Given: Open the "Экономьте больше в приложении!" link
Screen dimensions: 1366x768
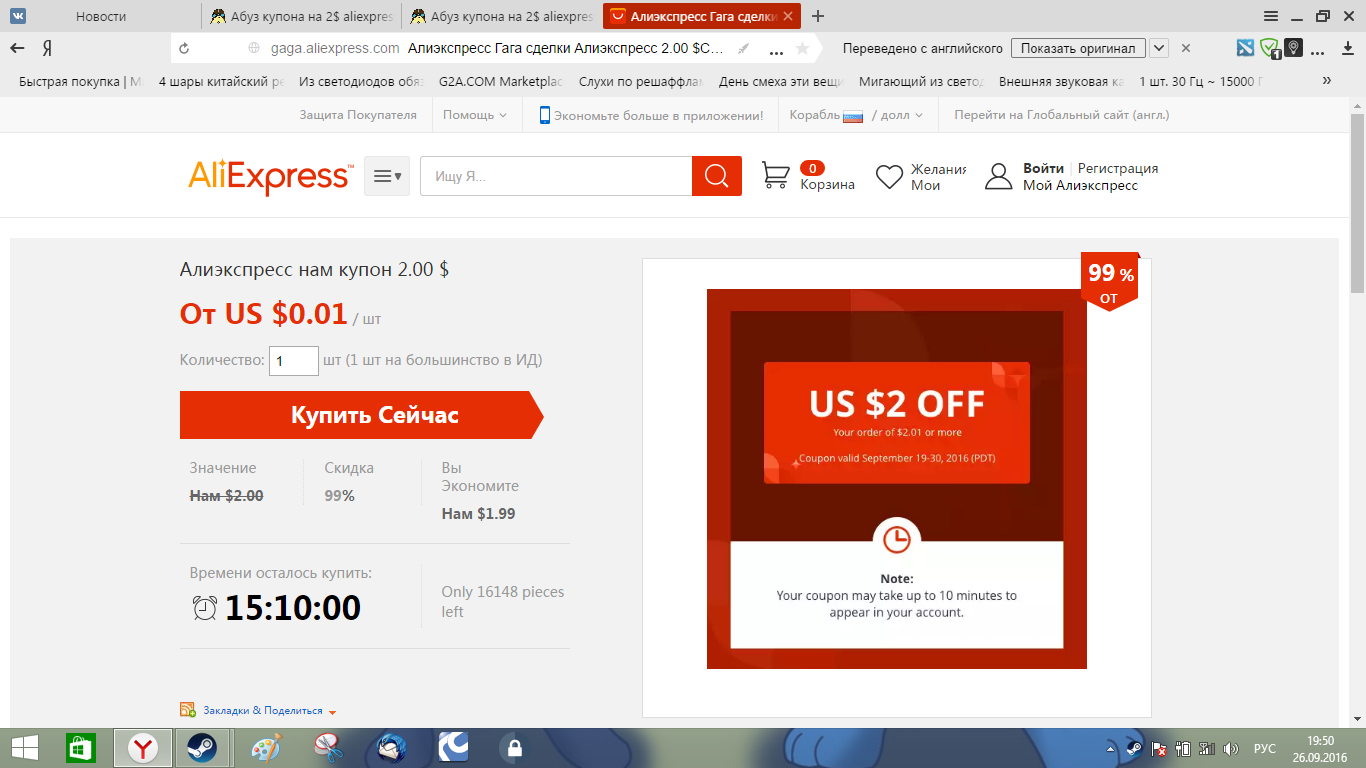Looking at the screenshot, I should click(x=658, y=115).
